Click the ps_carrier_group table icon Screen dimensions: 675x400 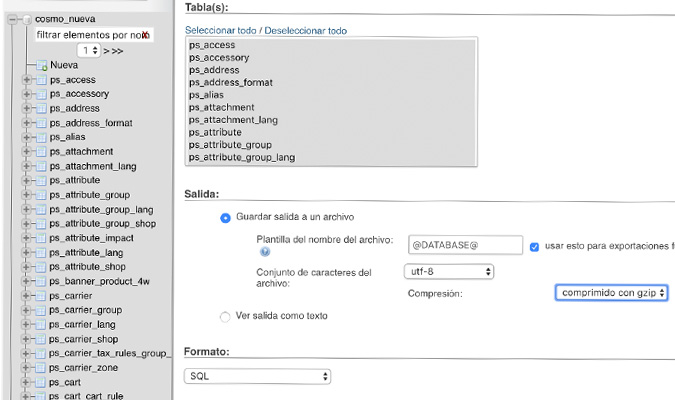(x=40, y=310)
